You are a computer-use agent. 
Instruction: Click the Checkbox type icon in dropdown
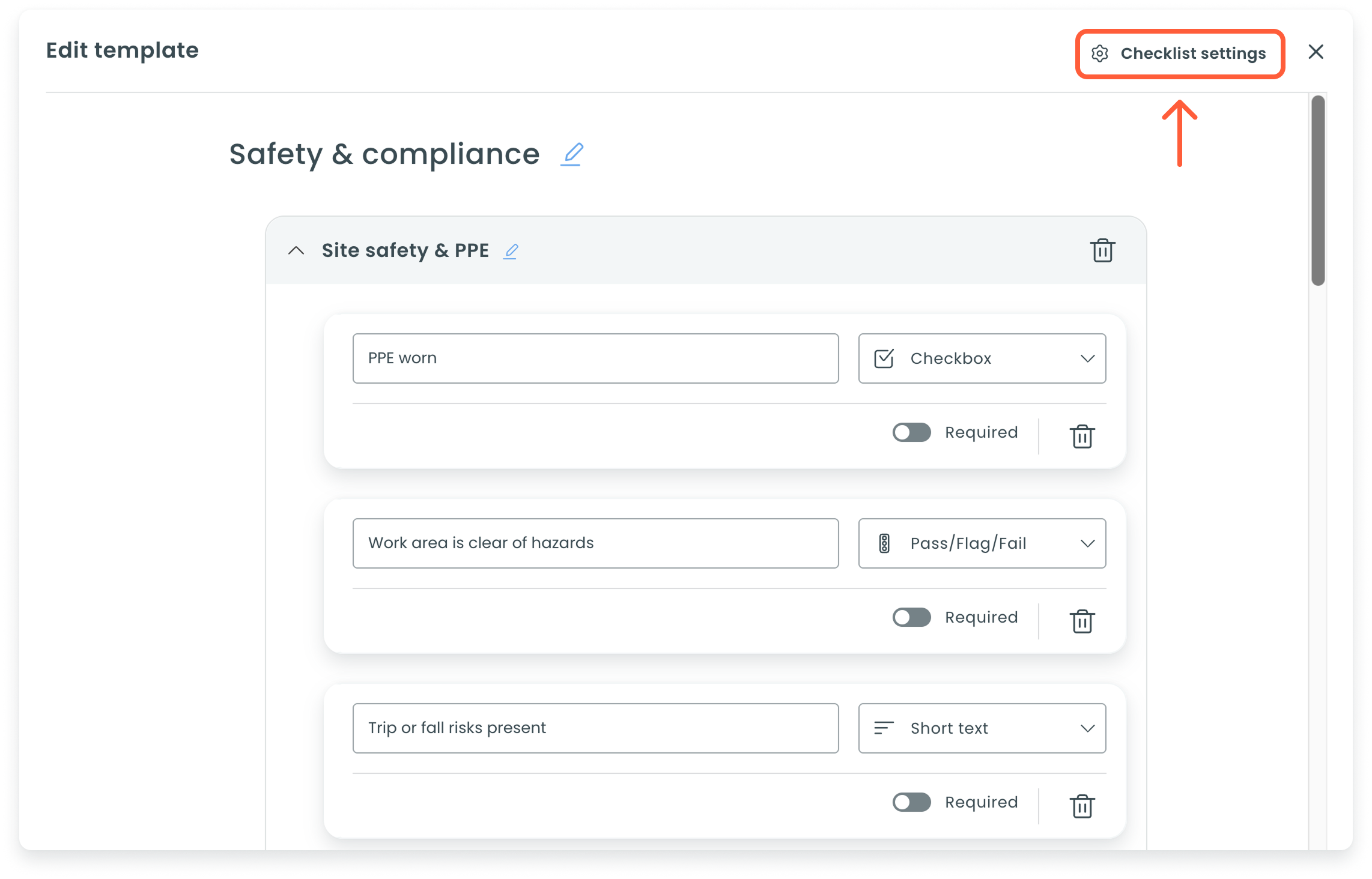click(884, 358)
